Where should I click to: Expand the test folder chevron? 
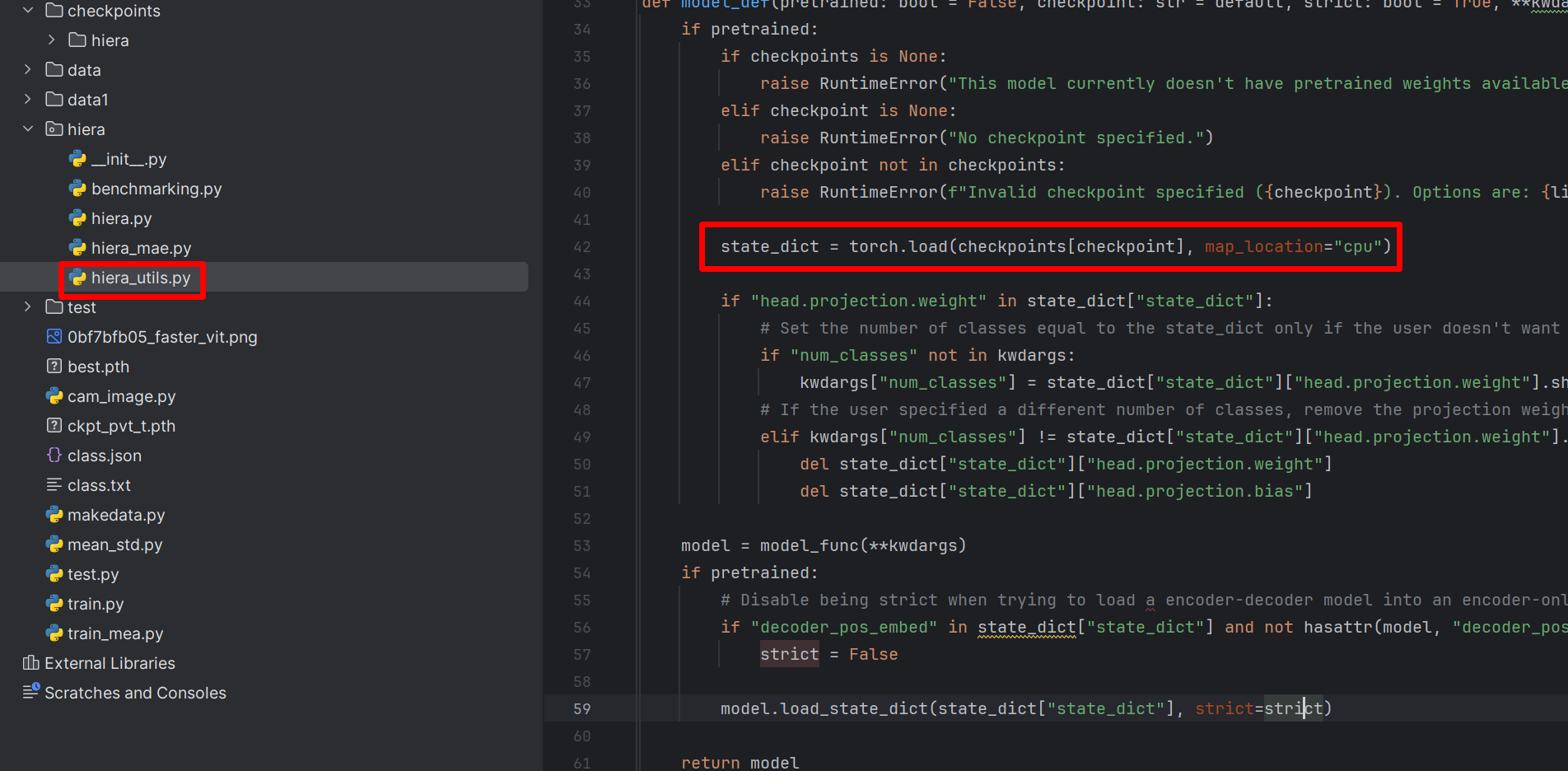click(28, 307)
